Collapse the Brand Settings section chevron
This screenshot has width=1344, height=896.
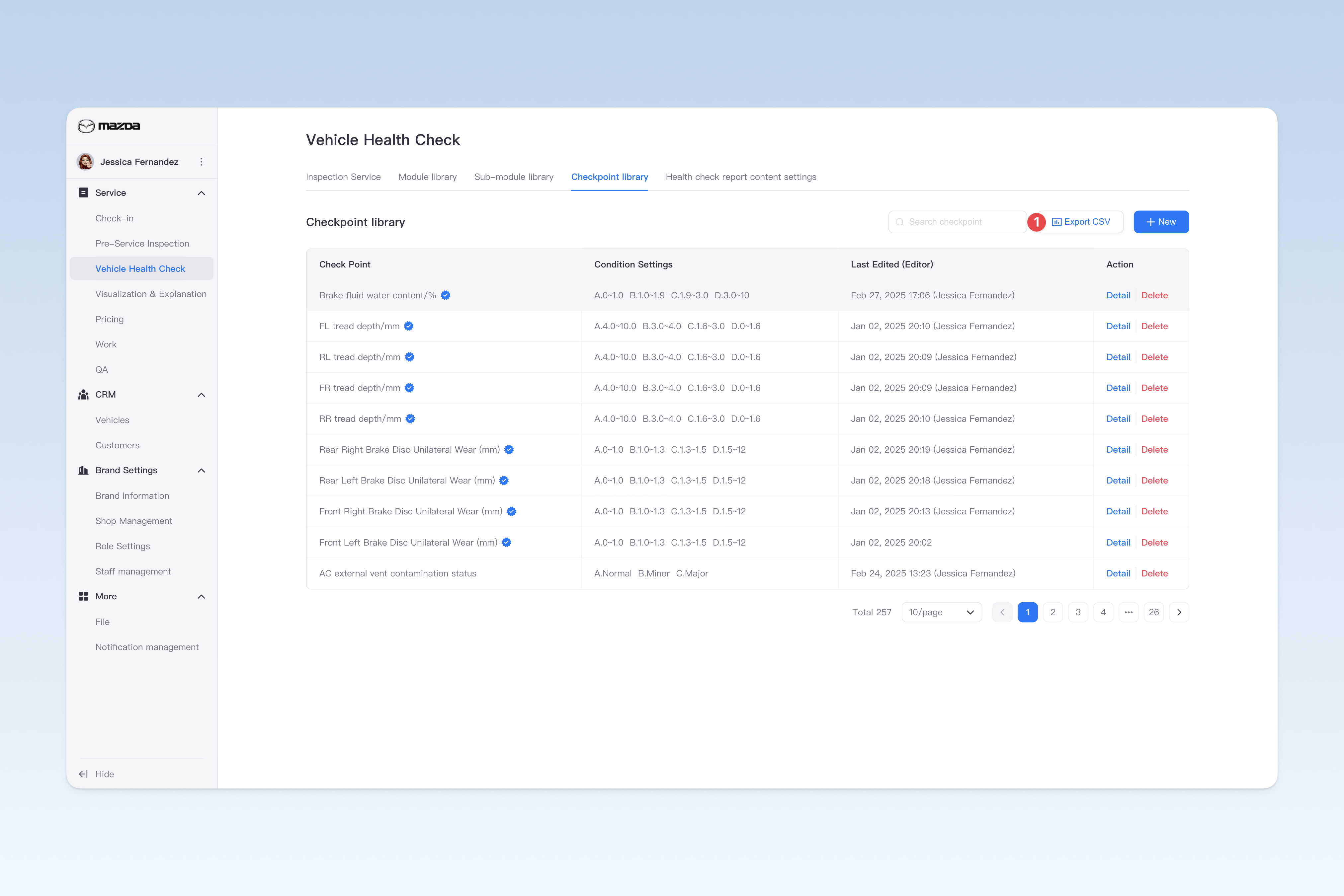point(201,470)
